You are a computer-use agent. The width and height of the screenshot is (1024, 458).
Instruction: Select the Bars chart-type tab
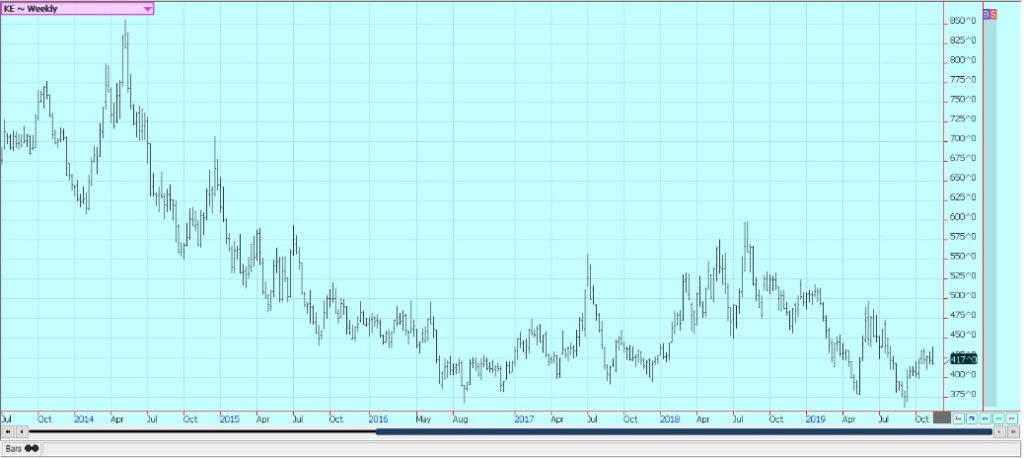[x=22, y=449]
